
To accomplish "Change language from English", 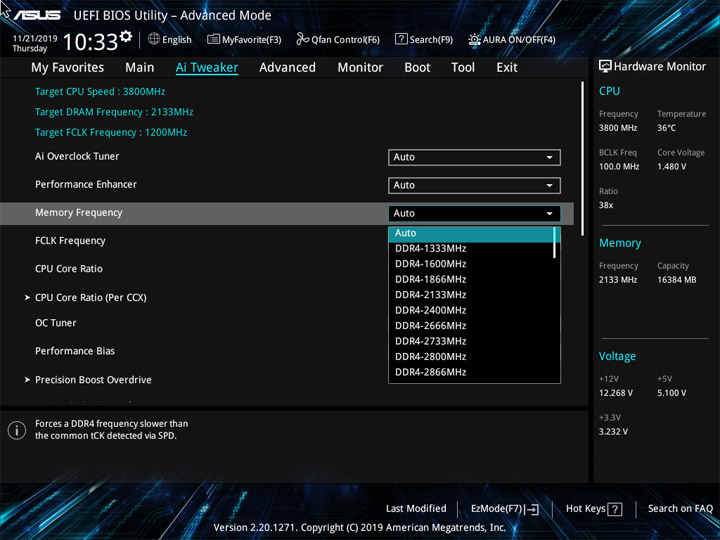I will 170,39.
